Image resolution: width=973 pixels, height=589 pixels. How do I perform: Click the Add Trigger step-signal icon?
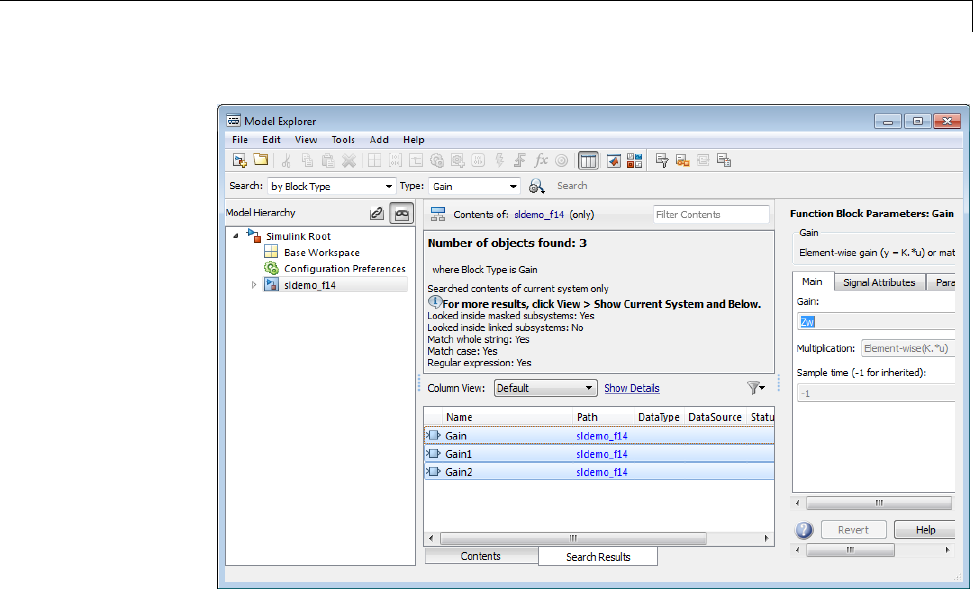(520, 161)
